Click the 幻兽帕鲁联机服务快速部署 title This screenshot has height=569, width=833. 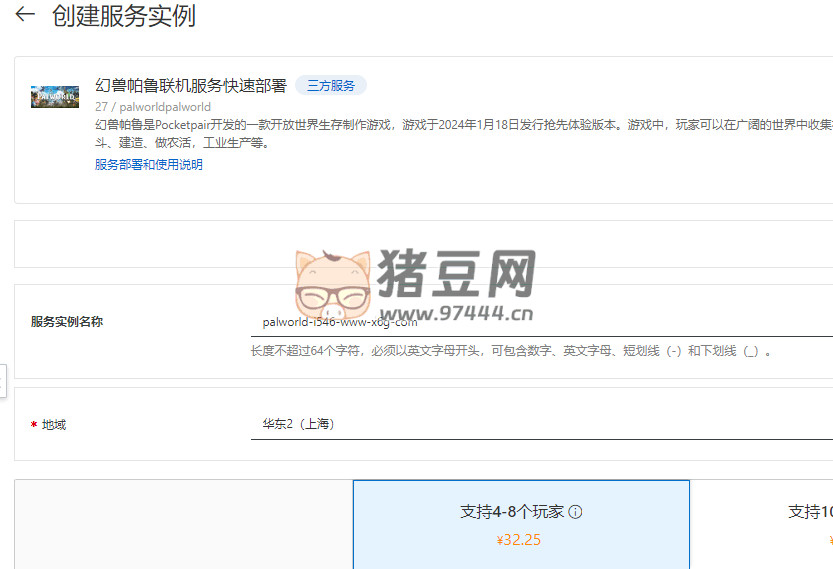tap(191, 86)
